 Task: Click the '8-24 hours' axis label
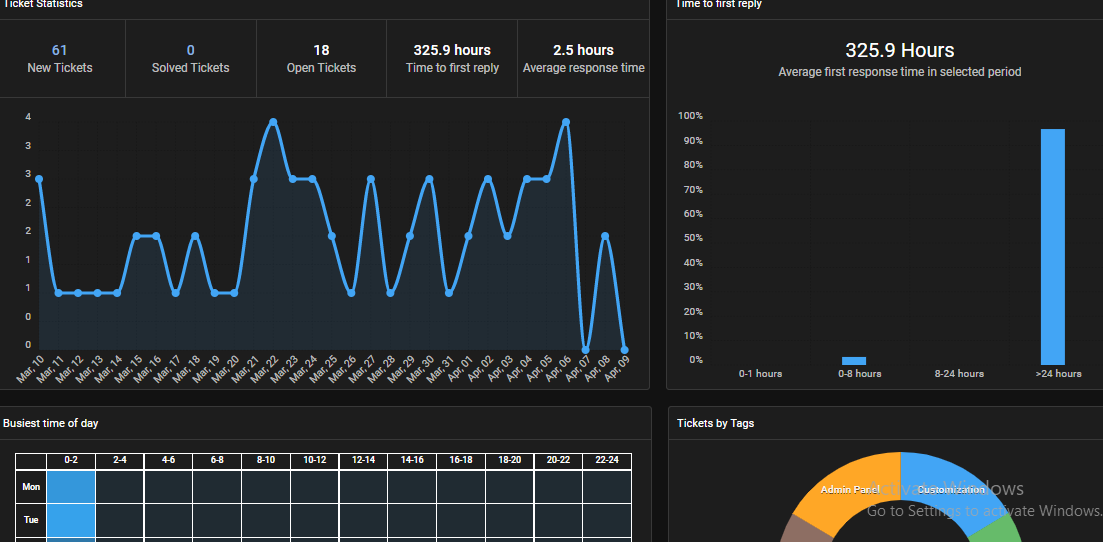pyautogui.click(x=959, y=374)
